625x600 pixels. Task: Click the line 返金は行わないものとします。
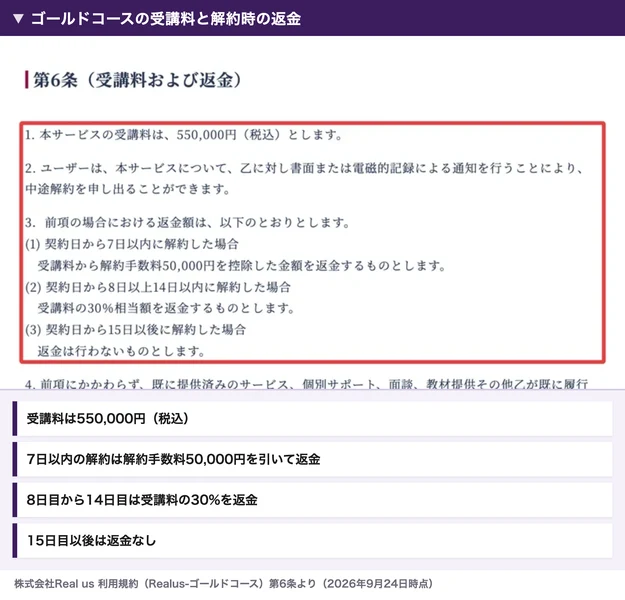pyautogui.click(x=121, y=351)
